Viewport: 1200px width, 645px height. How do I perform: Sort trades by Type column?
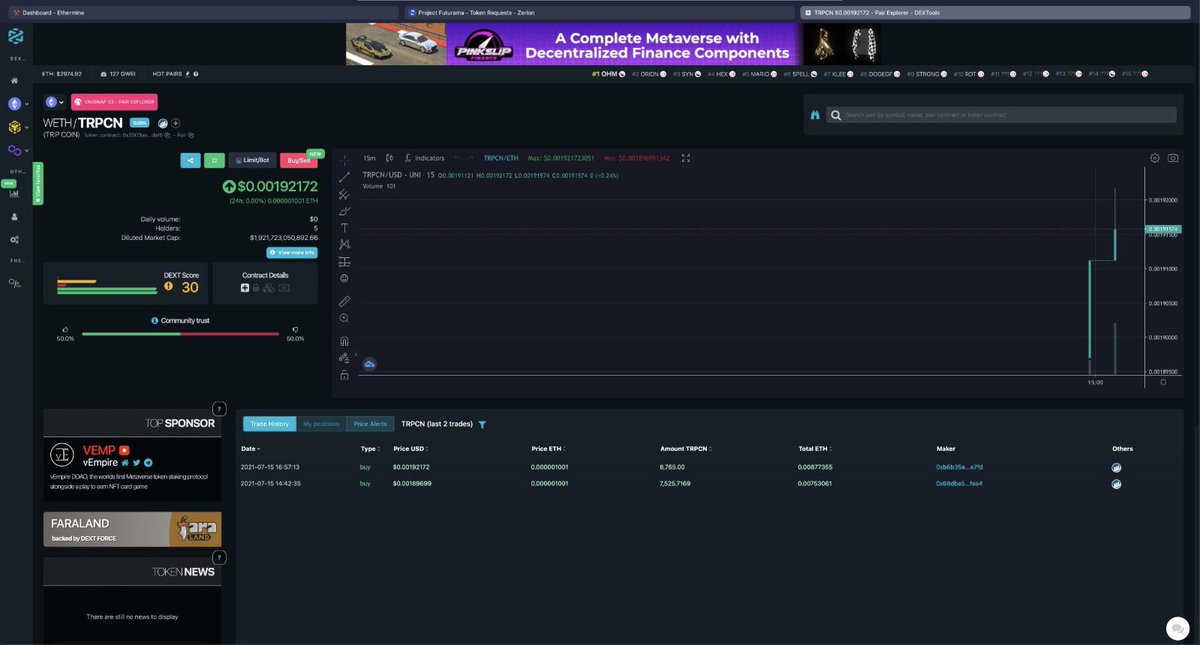pyautogui.click(x=369, y=449)
